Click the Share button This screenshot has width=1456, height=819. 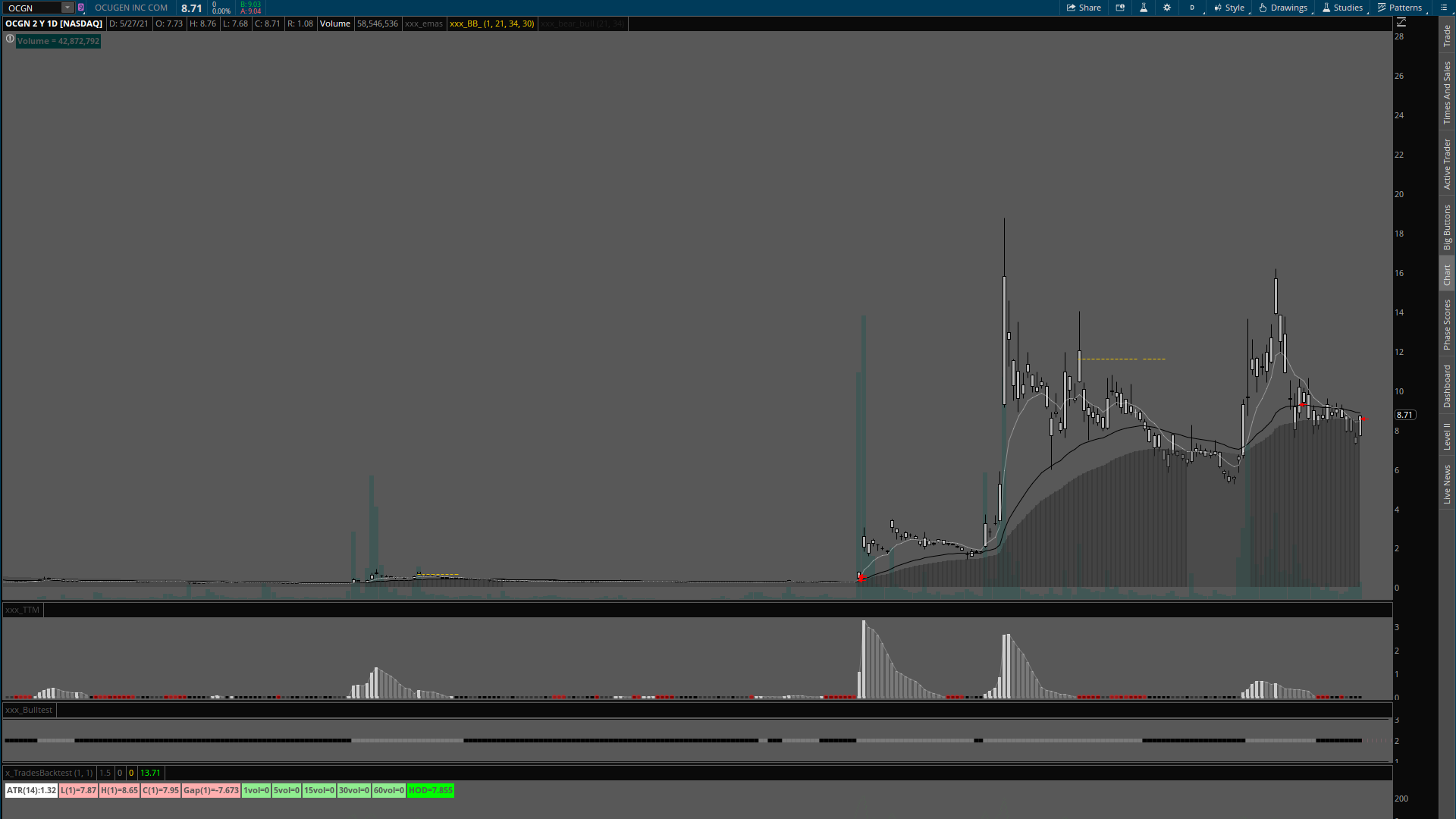click(x=1084, y=8)
